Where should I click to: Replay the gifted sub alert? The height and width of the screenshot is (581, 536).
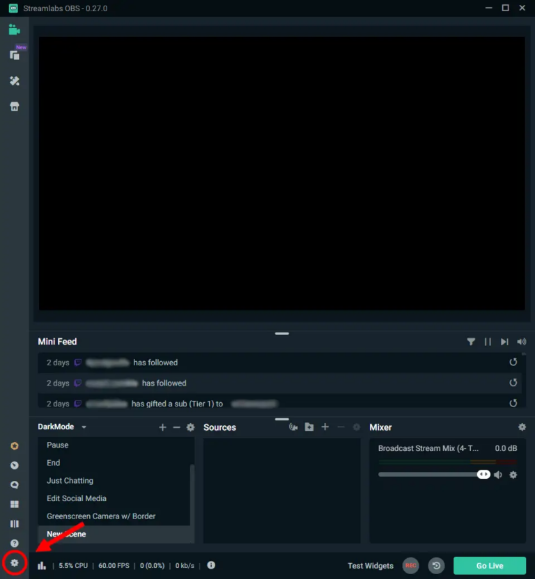(x=513, y=403)
